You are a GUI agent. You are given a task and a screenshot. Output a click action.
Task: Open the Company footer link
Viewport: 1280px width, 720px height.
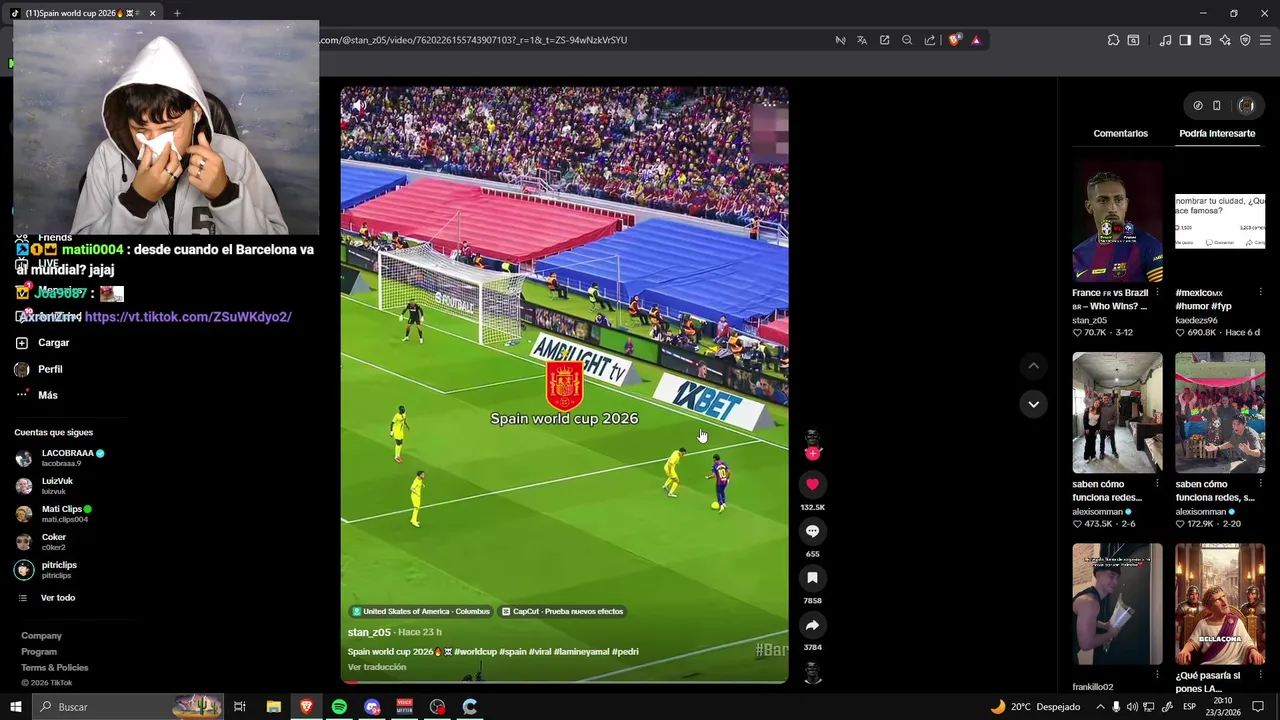[x=41, y=636]
